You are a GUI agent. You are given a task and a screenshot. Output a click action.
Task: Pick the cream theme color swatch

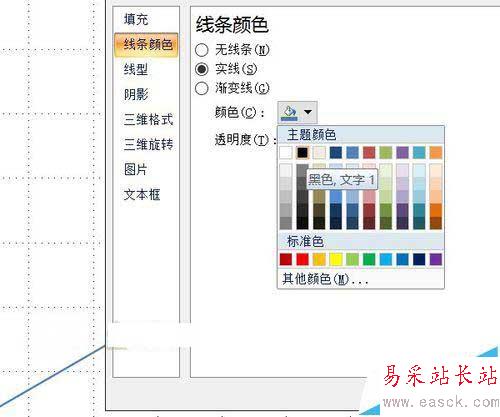(319, 153)
